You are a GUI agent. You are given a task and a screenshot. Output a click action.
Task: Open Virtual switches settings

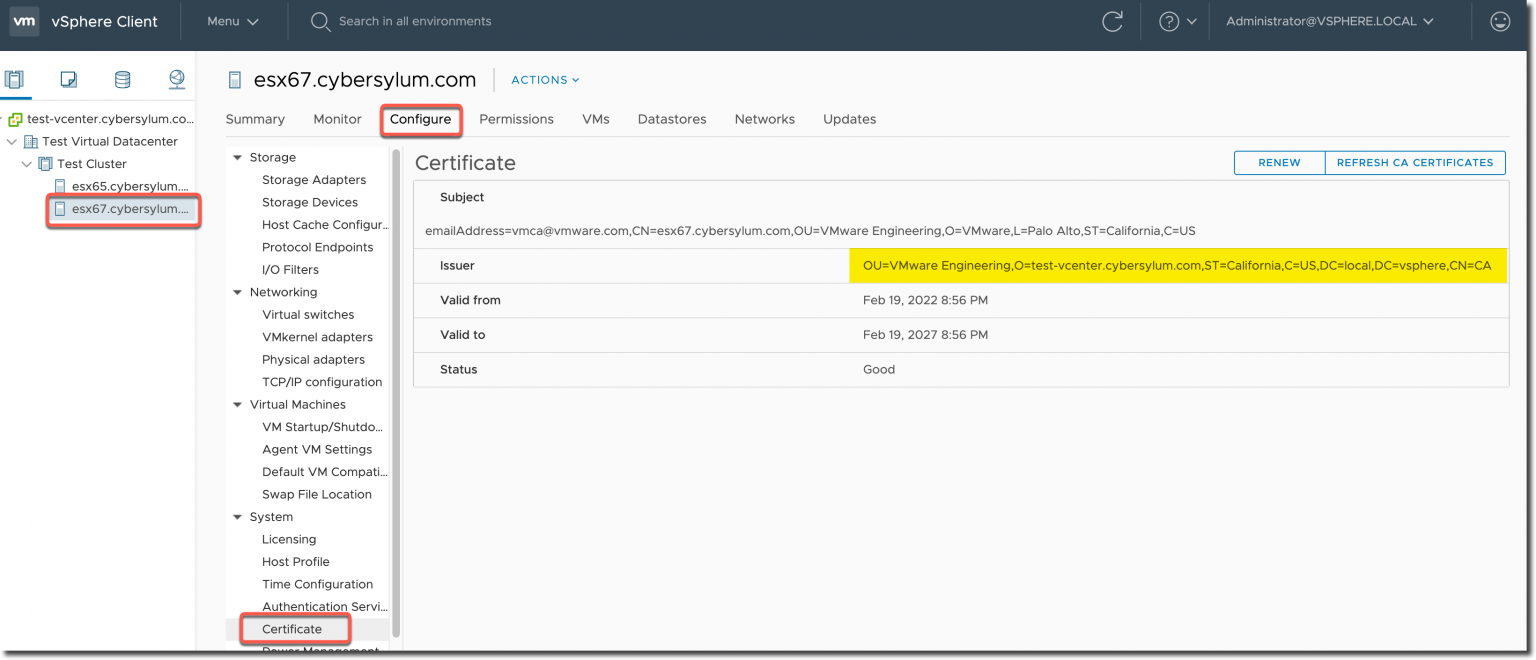pos(308,315)
